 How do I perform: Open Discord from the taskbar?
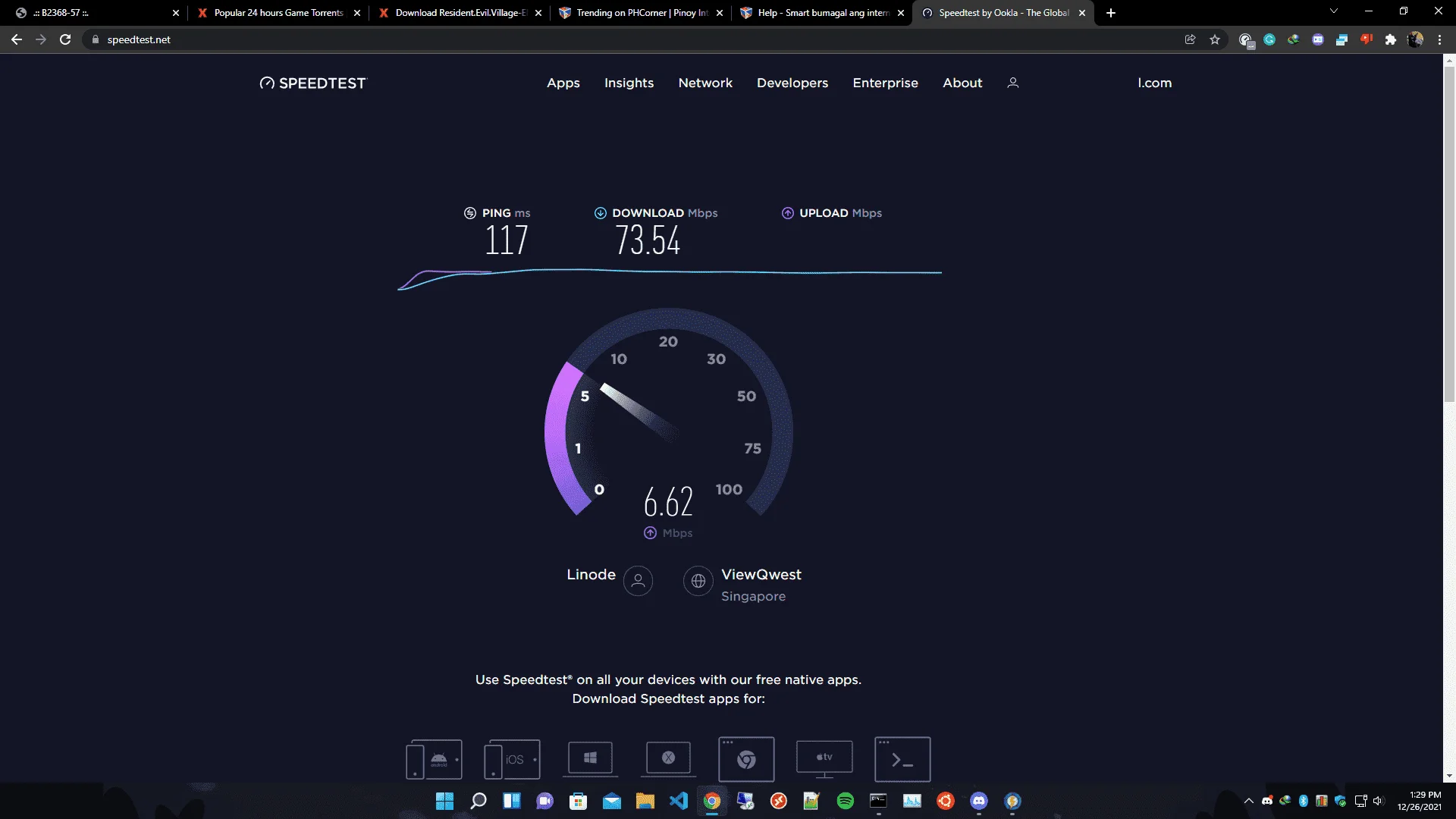[979, 801]
